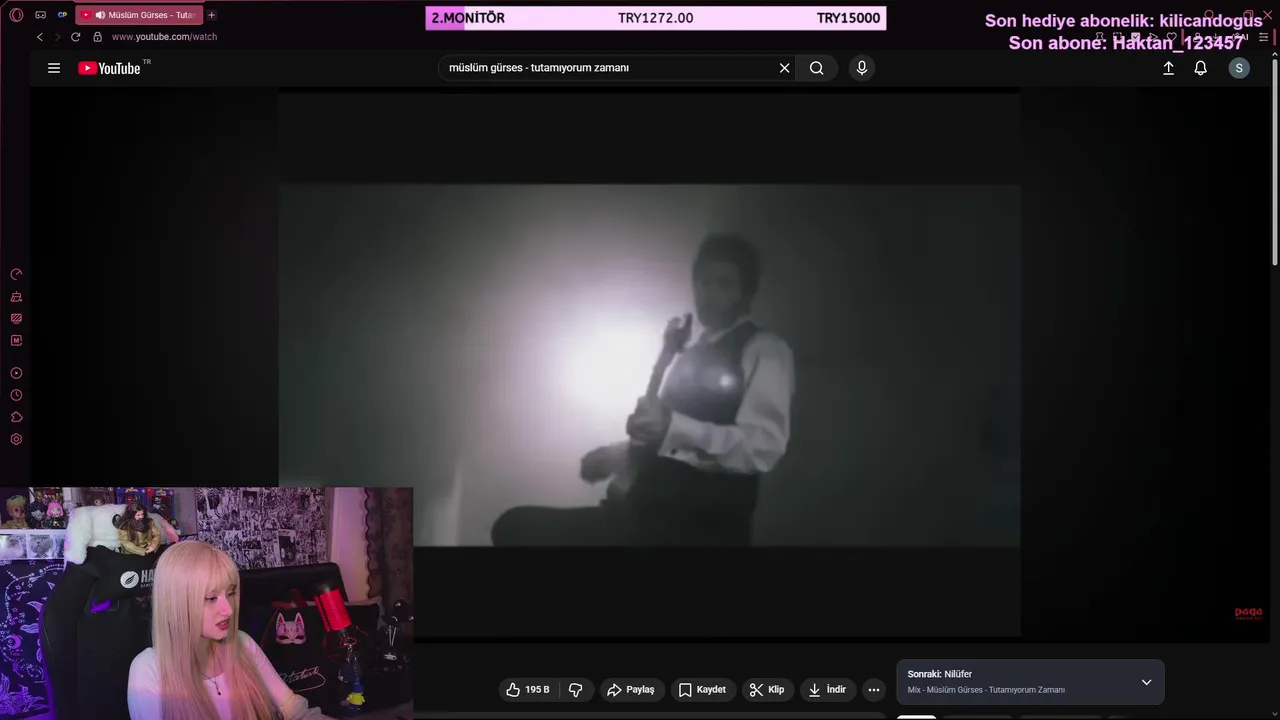Dislike the video thumbs-down button
This screenshot has width=1280, height=720.
pos(576,690)
